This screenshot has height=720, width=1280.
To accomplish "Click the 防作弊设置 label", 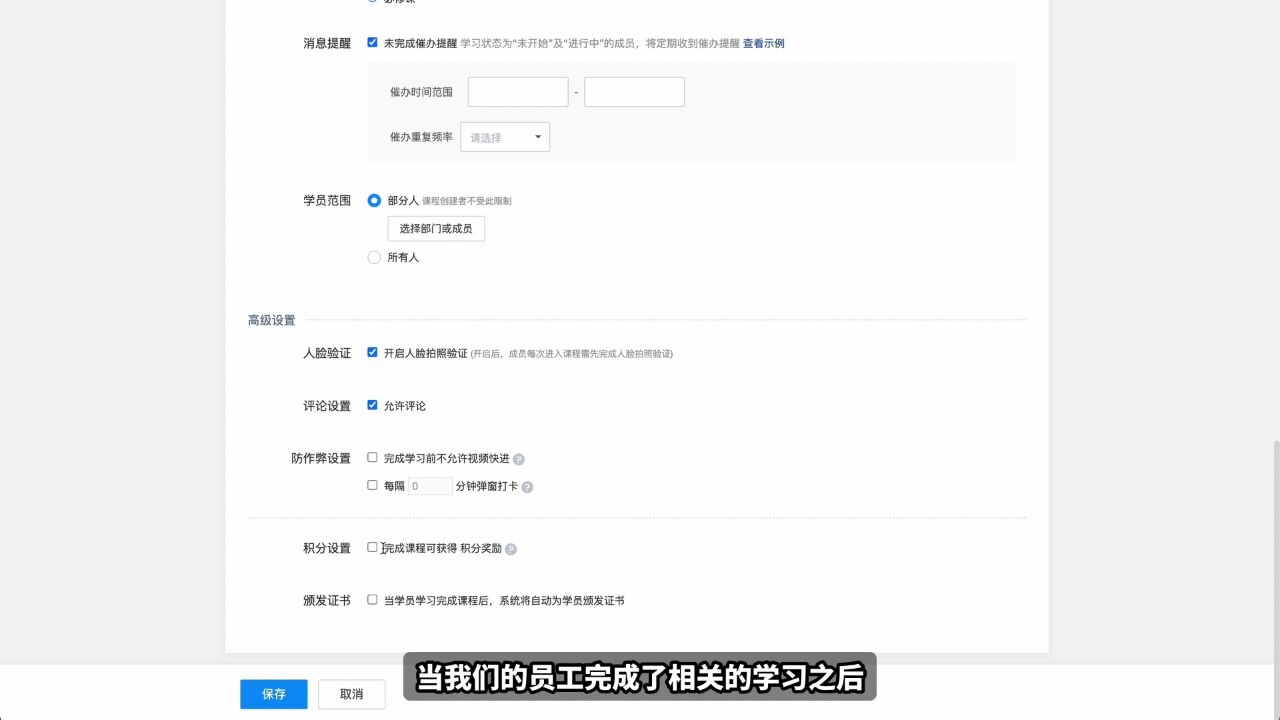I will point(321,458).
